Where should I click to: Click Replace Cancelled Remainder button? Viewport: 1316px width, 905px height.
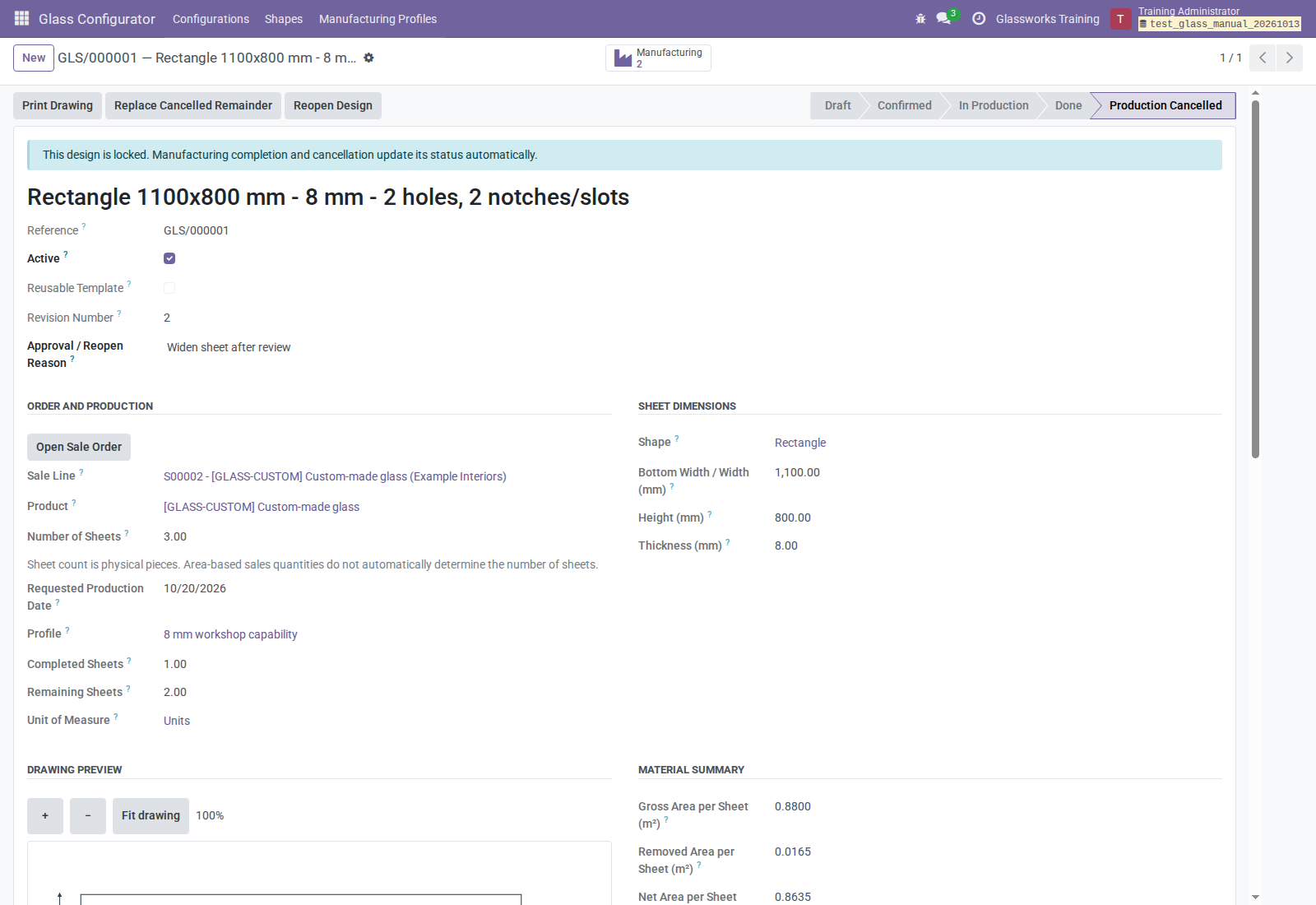pos(193,105)
